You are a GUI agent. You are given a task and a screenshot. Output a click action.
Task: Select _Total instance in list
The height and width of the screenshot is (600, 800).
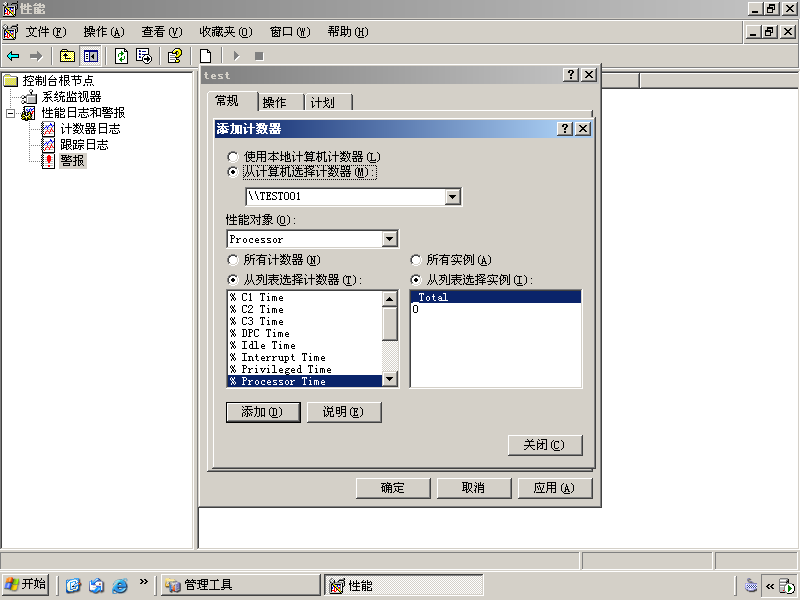coord(496,297)
